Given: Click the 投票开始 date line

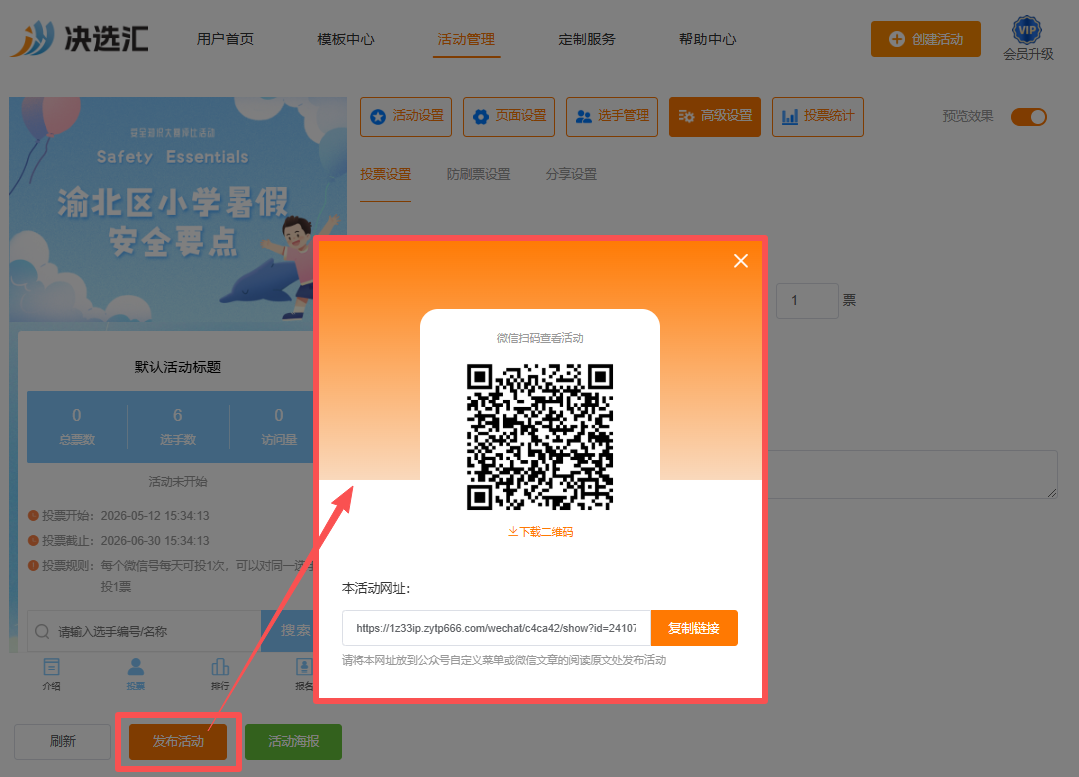Looking at the screenshot, I should 118,515.
